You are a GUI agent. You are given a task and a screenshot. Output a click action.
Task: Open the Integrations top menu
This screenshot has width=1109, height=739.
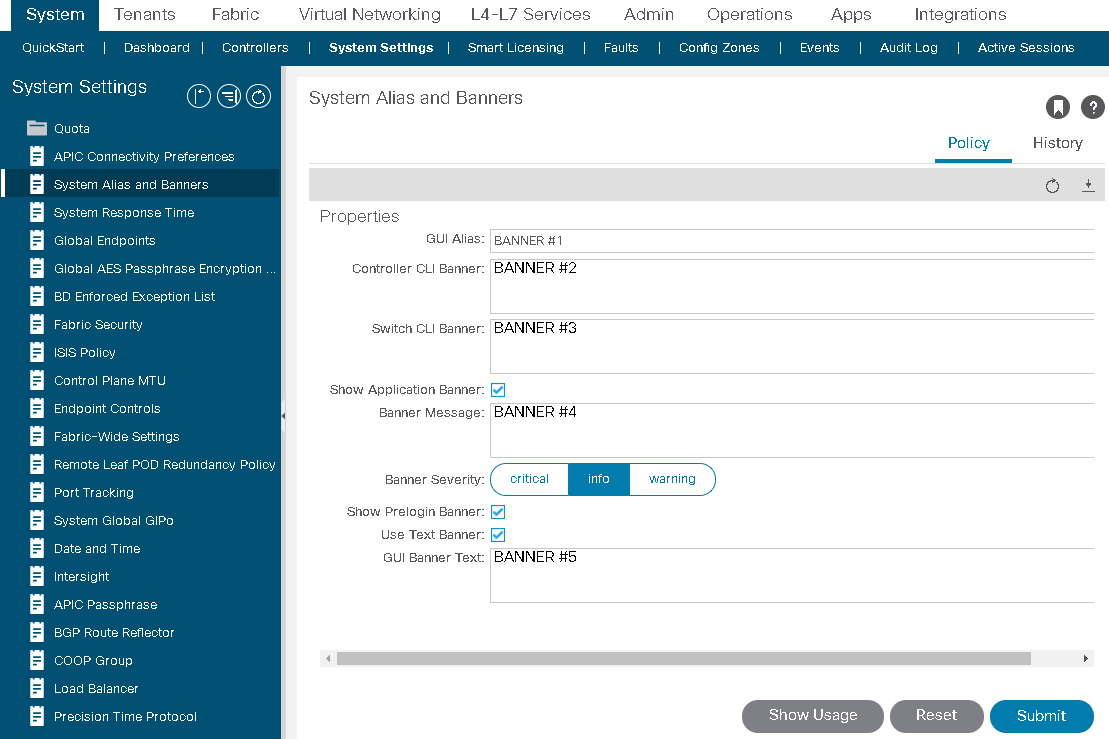pyautogui.click(x=960, y=15)
